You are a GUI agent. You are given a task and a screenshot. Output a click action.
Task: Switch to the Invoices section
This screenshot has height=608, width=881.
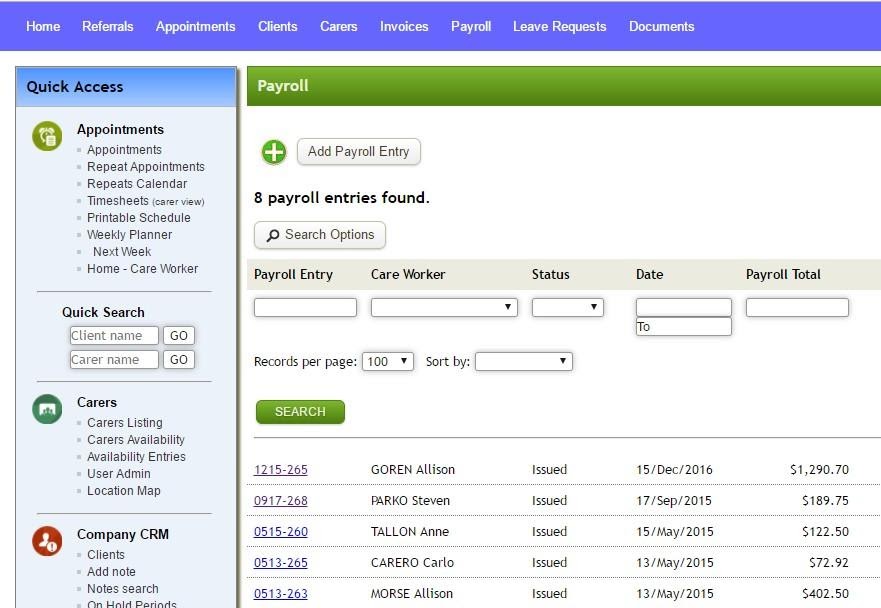point(404,27)
